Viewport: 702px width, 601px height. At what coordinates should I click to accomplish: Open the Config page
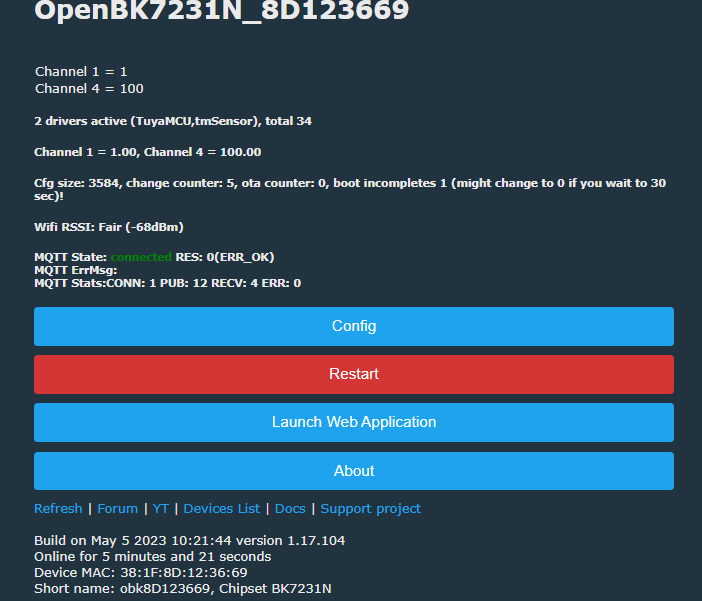tap(354, 326)
